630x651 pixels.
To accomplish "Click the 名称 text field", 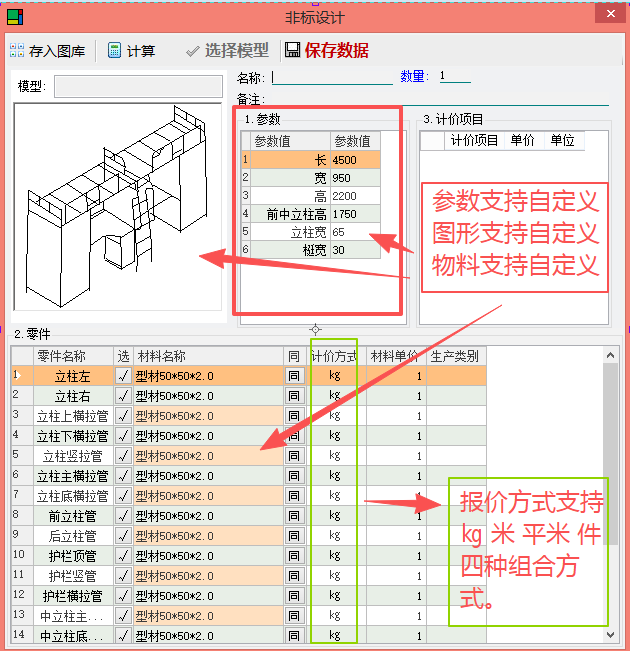I will (x=332, y=77).
